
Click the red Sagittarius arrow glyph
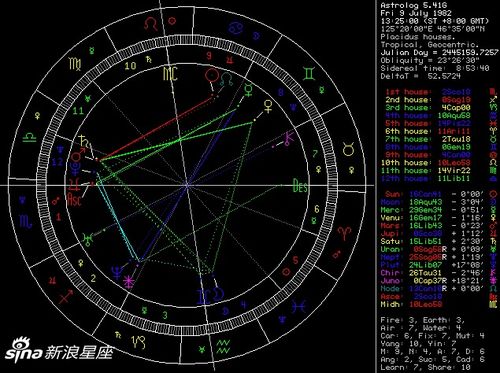pyautogui.click(x=66, y=296)
